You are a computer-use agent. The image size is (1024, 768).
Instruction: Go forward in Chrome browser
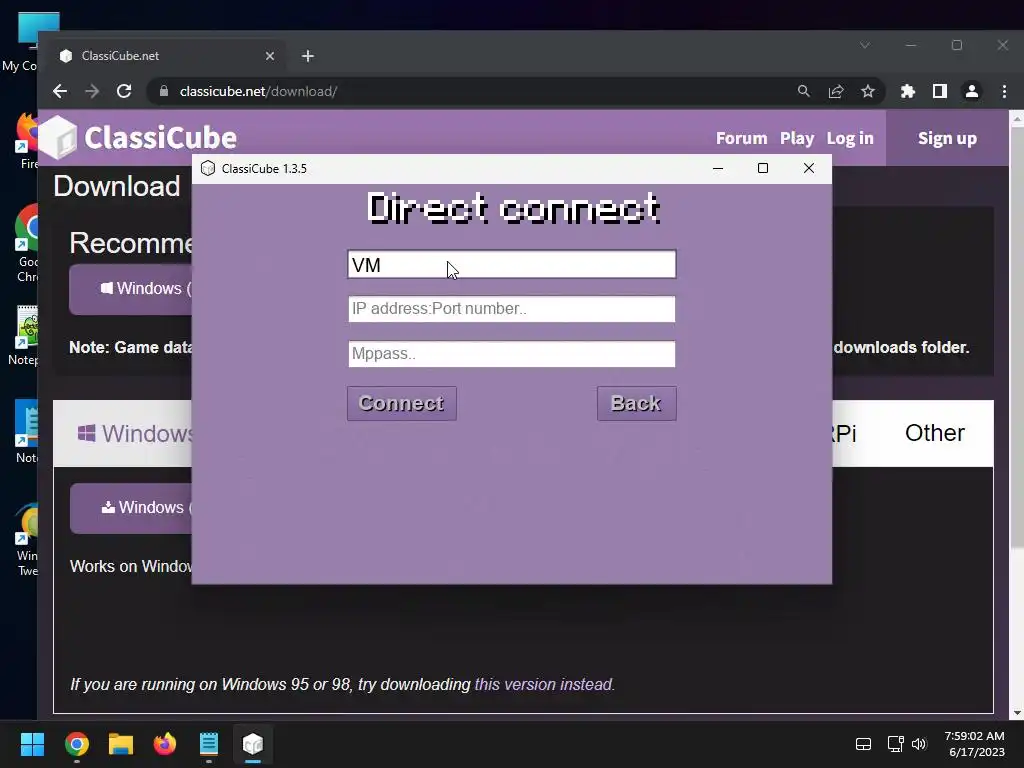(92, 91)
